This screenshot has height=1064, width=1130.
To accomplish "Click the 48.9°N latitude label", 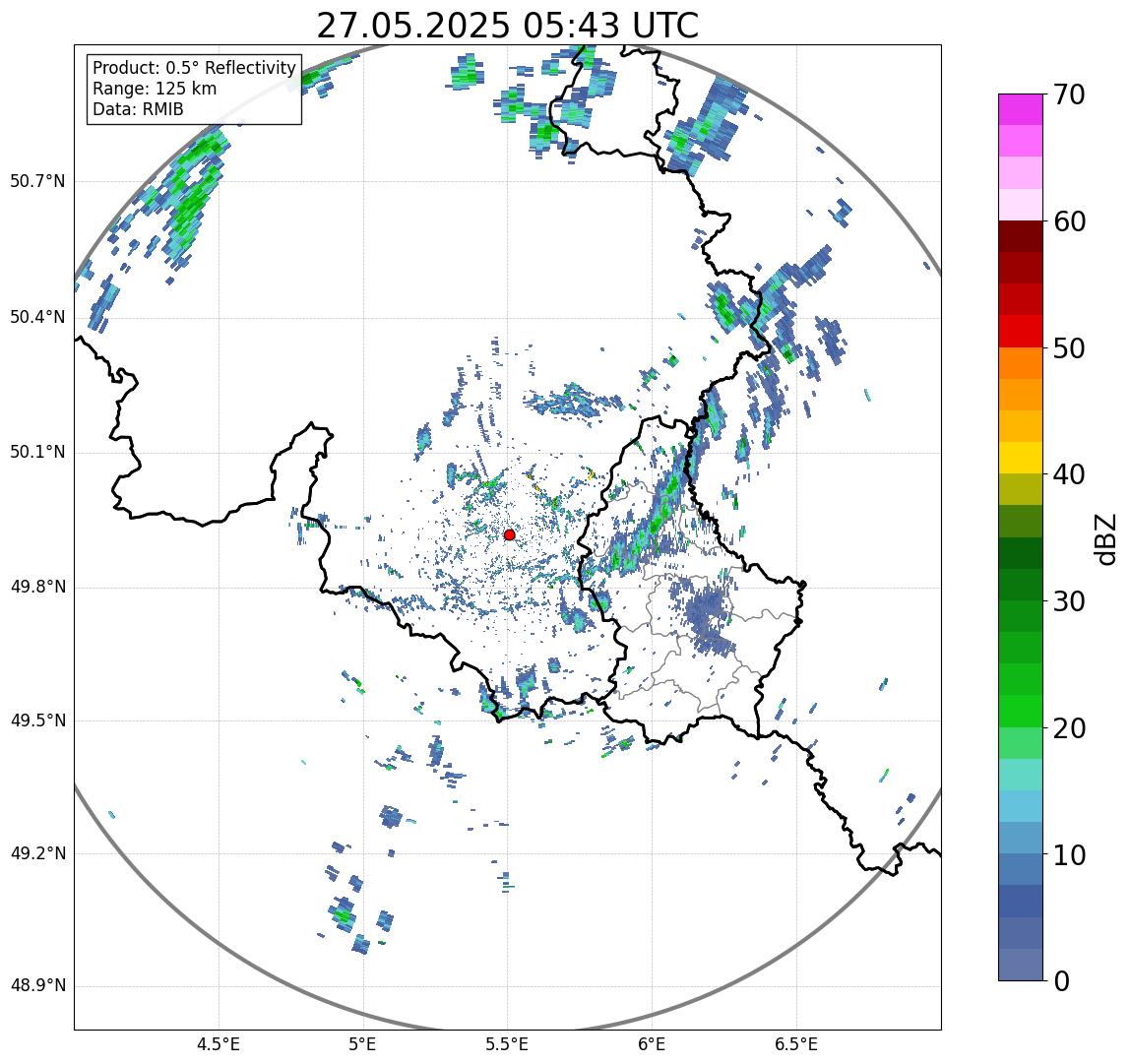I will click(x=37, y=986).
